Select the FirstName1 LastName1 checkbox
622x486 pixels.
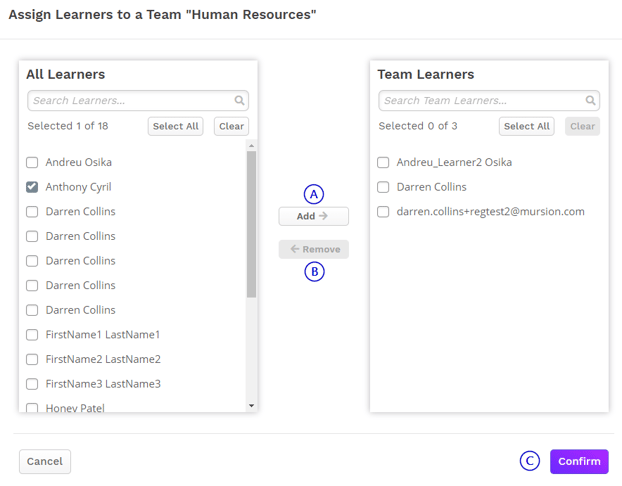tap(32, 335)
